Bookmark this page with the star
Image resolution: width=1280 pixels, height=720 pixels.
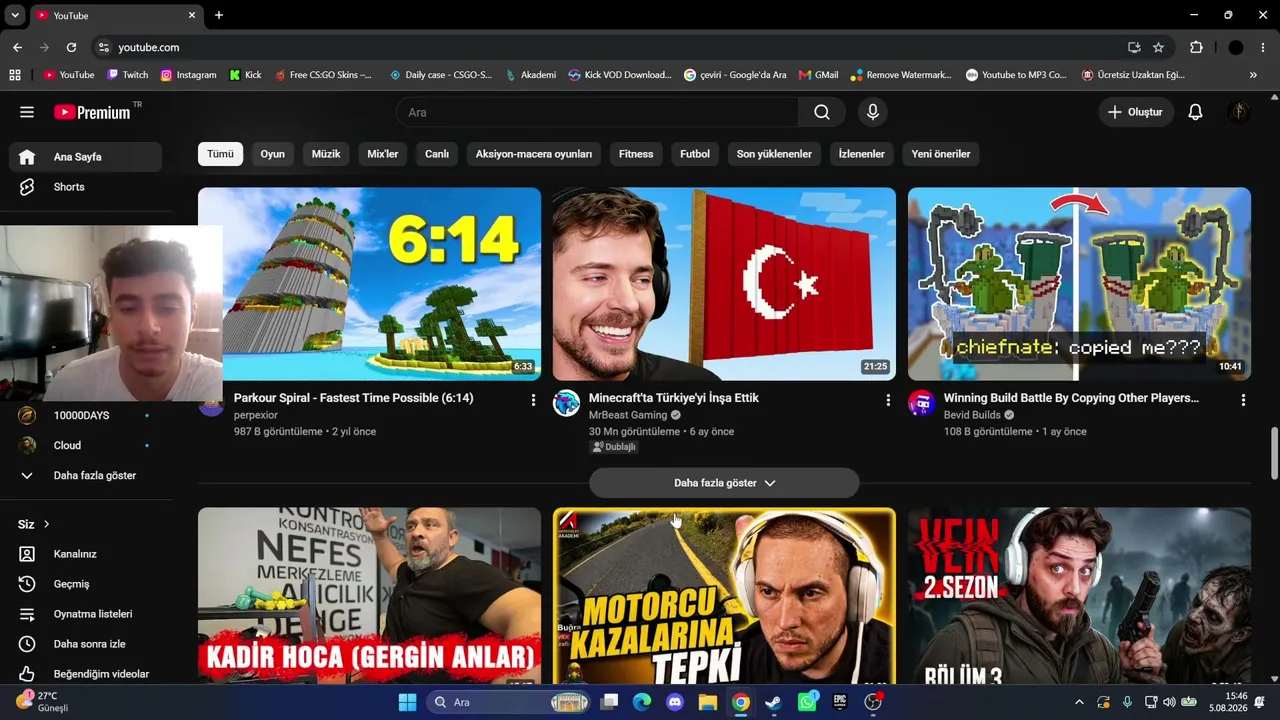pyautogui.click(x=1158, y=47)
